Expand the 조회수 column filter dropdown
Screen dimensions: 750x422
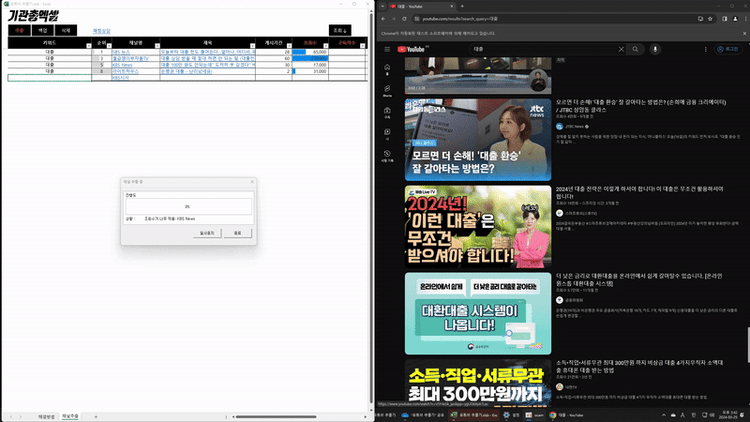coord(326,46)
